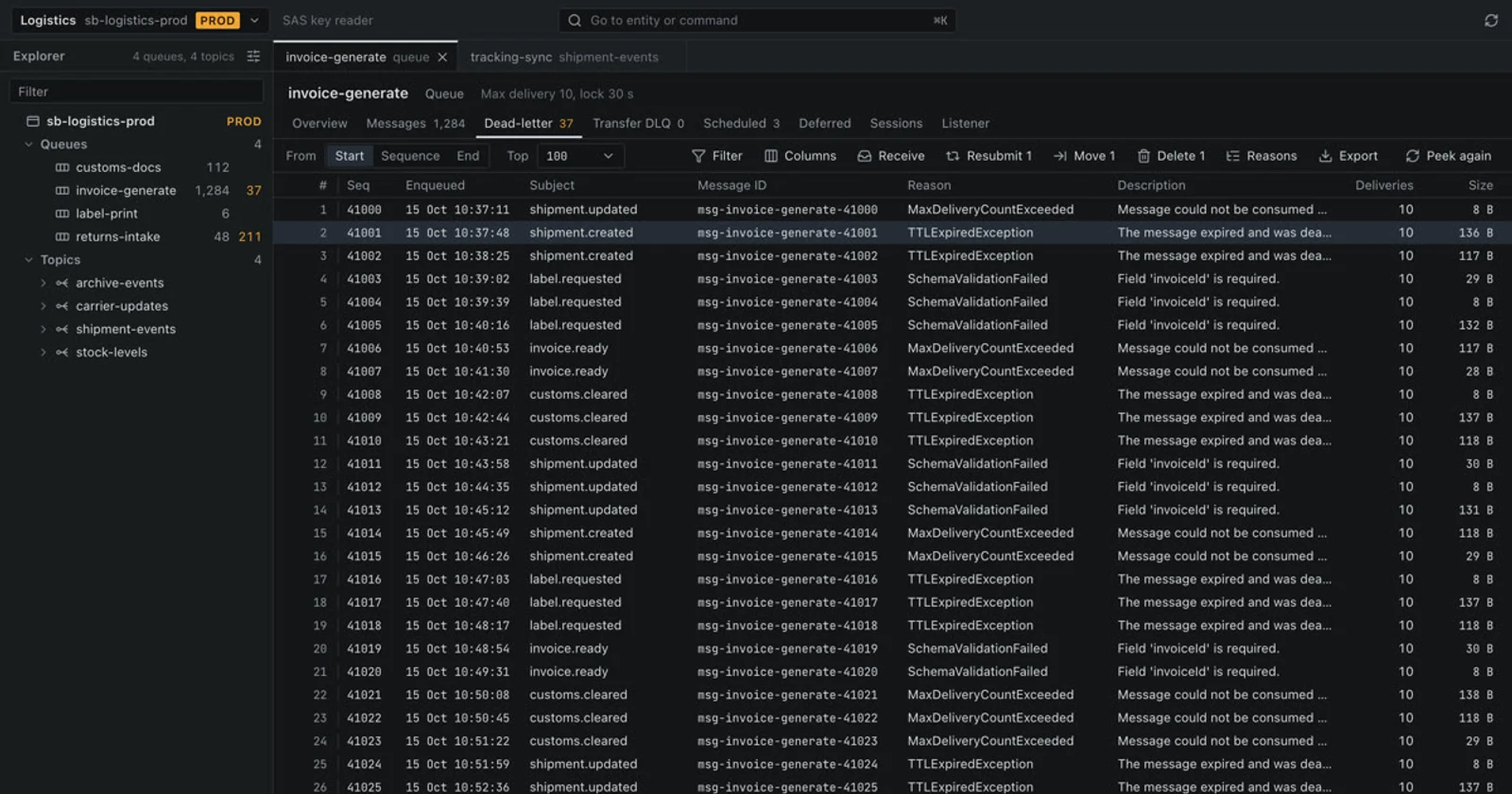Switch to the Messages 1,284 tab
Image resolution: width=1512 pixels, height=794 pixels.
tap(416, 124)
